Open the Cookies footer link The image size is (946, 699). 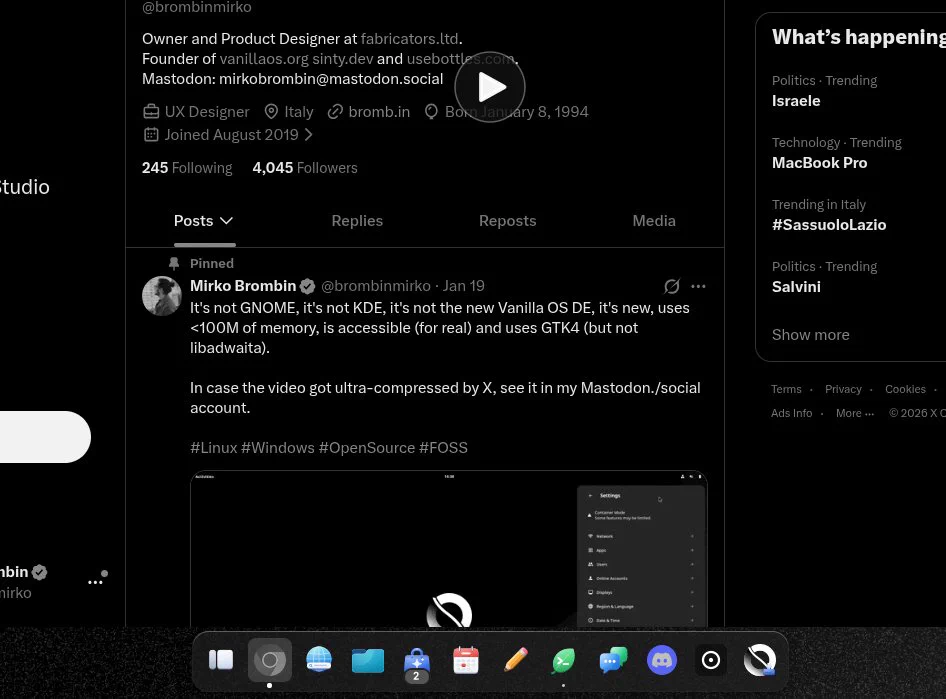(x=905, y=389)
